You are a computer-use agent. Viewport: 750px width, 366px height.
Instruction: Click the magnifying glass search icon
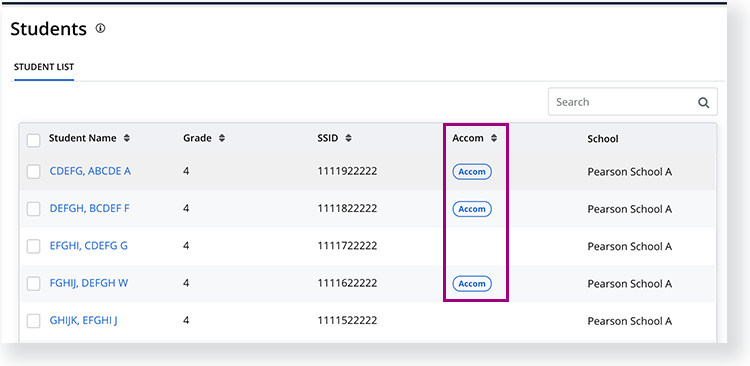coord(703,102)
